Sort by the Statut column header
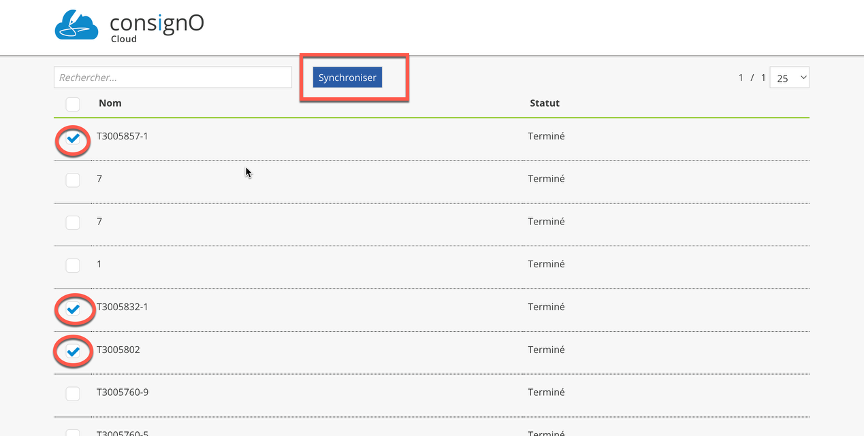 click(x=544, y=103)
